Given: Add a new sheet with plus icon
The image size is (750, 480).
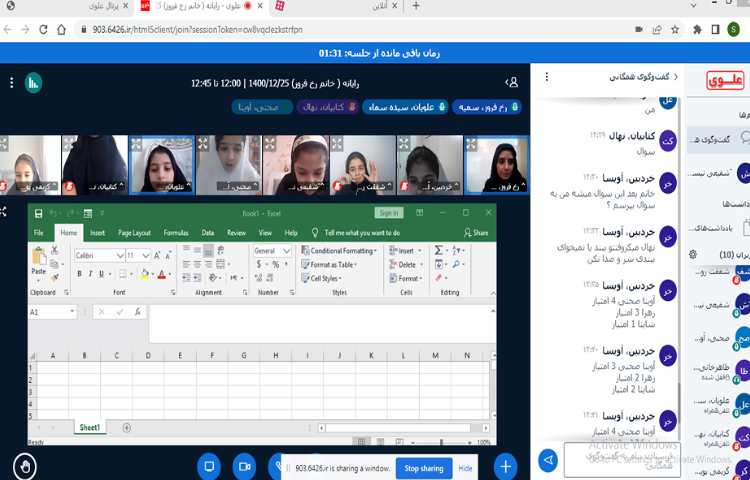Looking at the screenshot, I should tap(127, 427).
